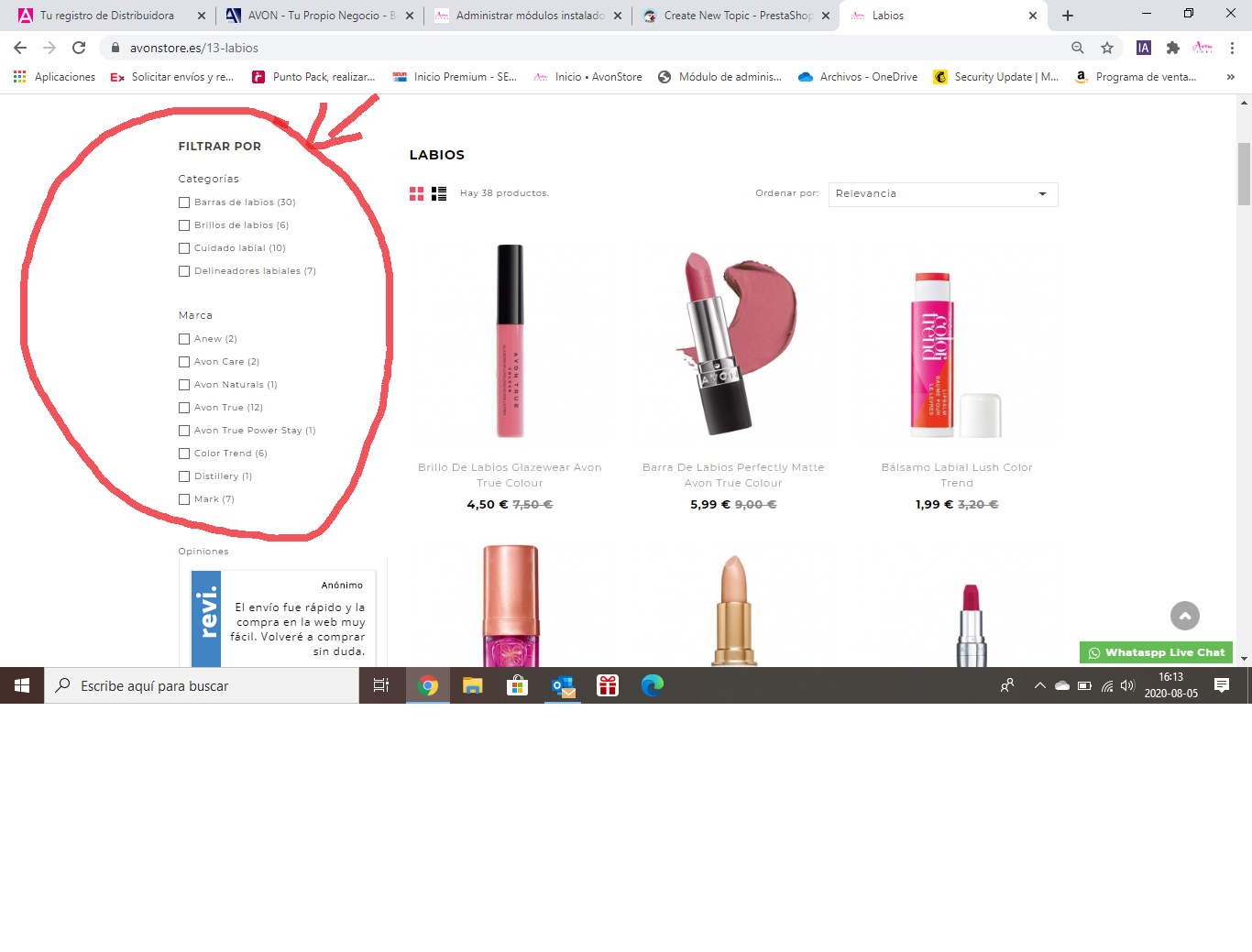Check the Distillery brand filter

(x=184, y=476)
